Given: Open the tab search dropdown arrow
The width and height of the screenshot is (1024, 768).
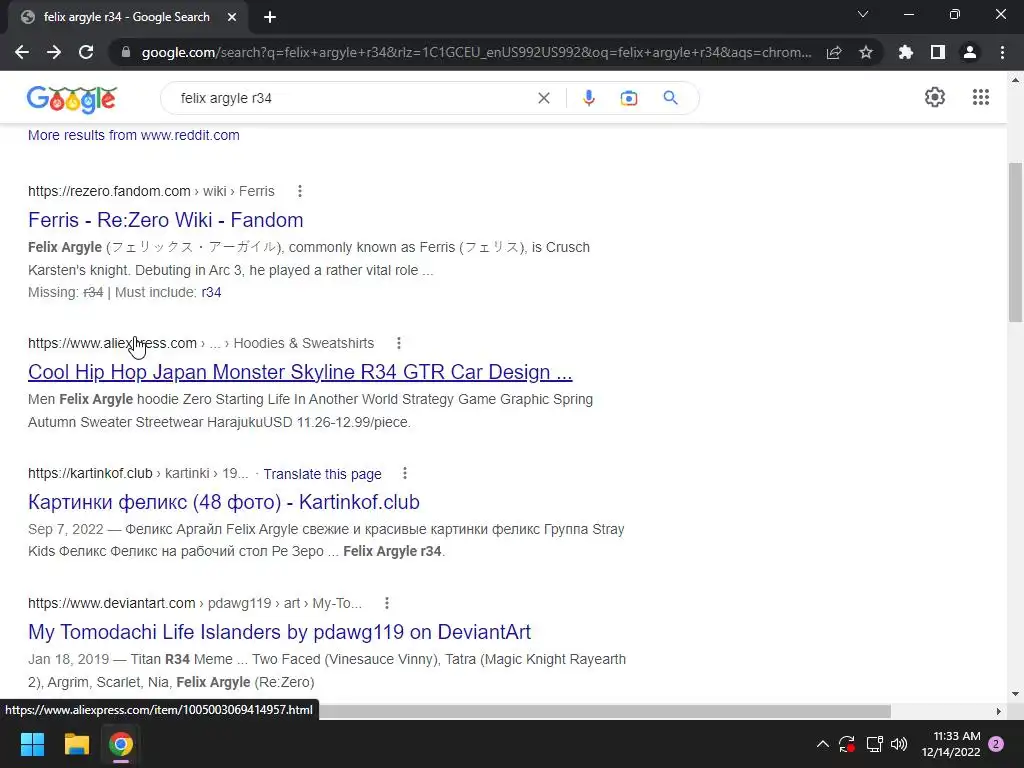Looking at the screenshot, I should (863, 14).
